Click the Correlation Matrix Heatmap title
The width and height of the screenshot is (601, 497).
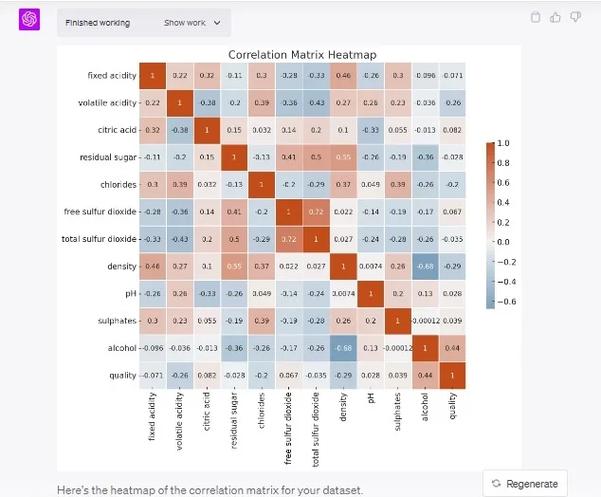tap(302, 55)
